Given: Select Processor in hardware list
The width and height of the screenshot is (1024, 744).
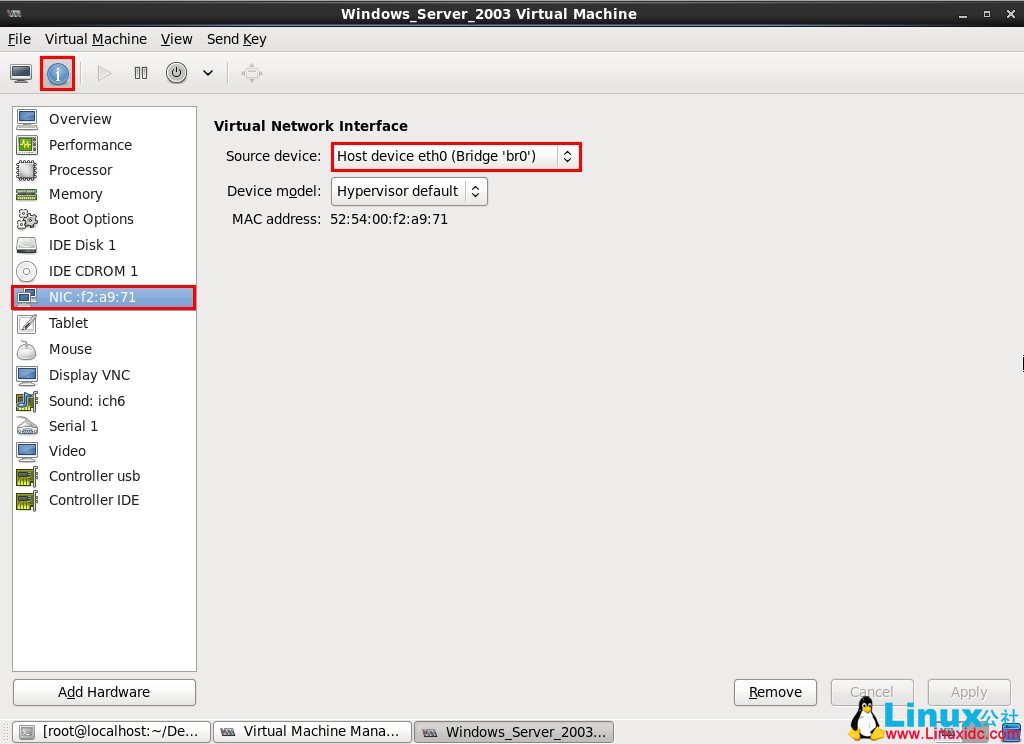Looking at the screenshot, I should tap(104, 170).
